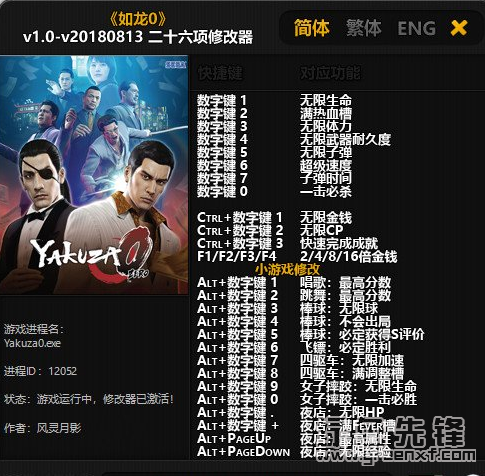The image size is (485, 476).
Task: Select the ENG language option
Action: coord(416,28)
